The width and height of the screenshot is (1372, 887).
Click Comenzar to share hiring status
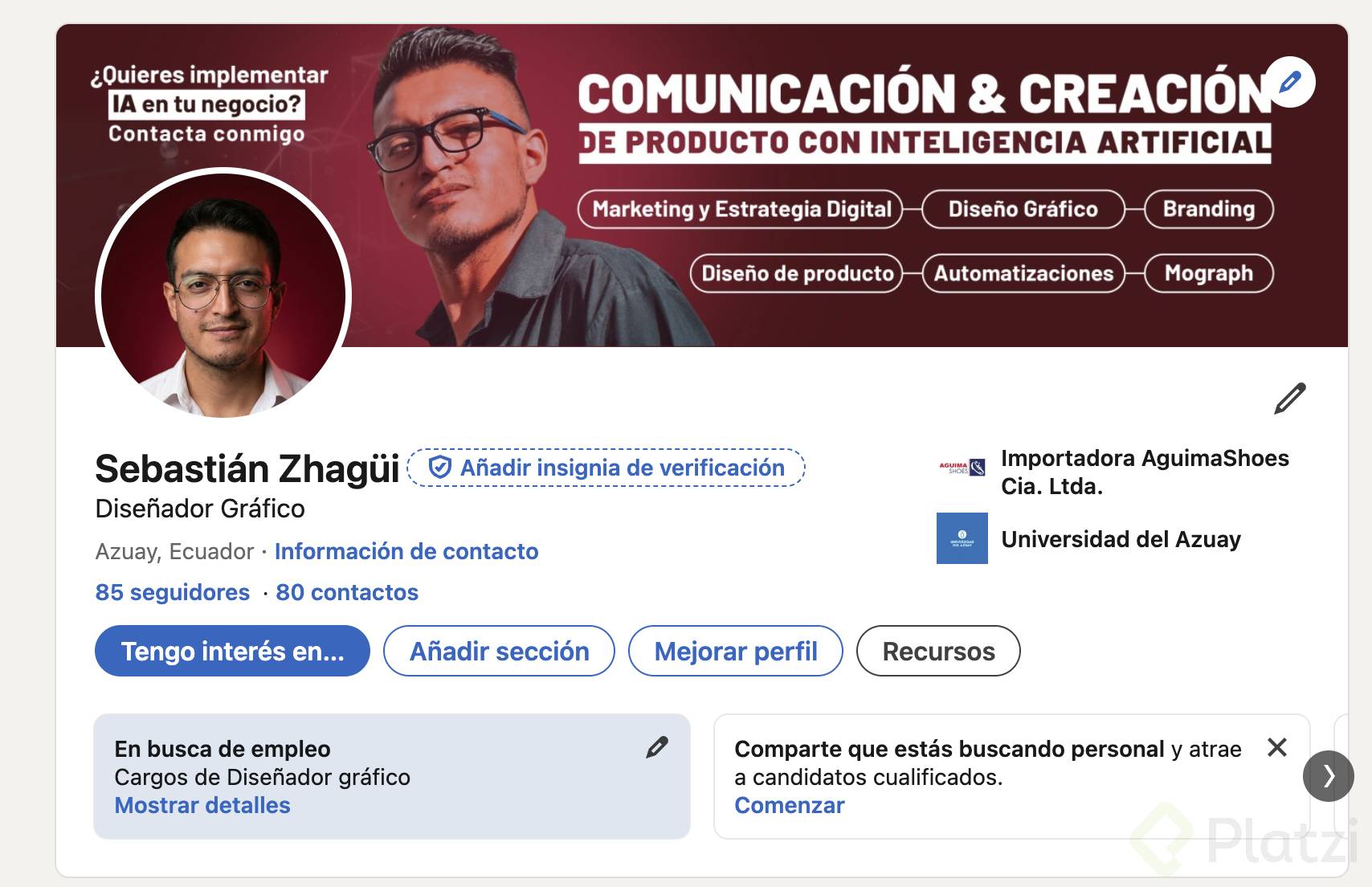pos(790,805)
